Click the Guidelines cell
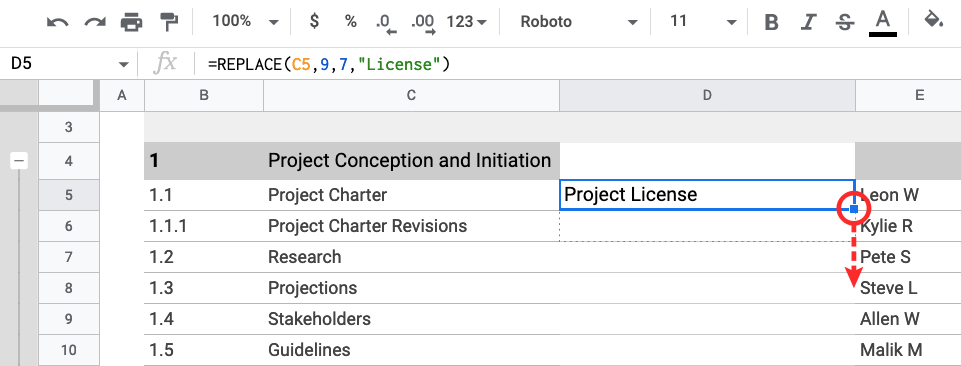 pyautogui.click(x=411, y=350)
